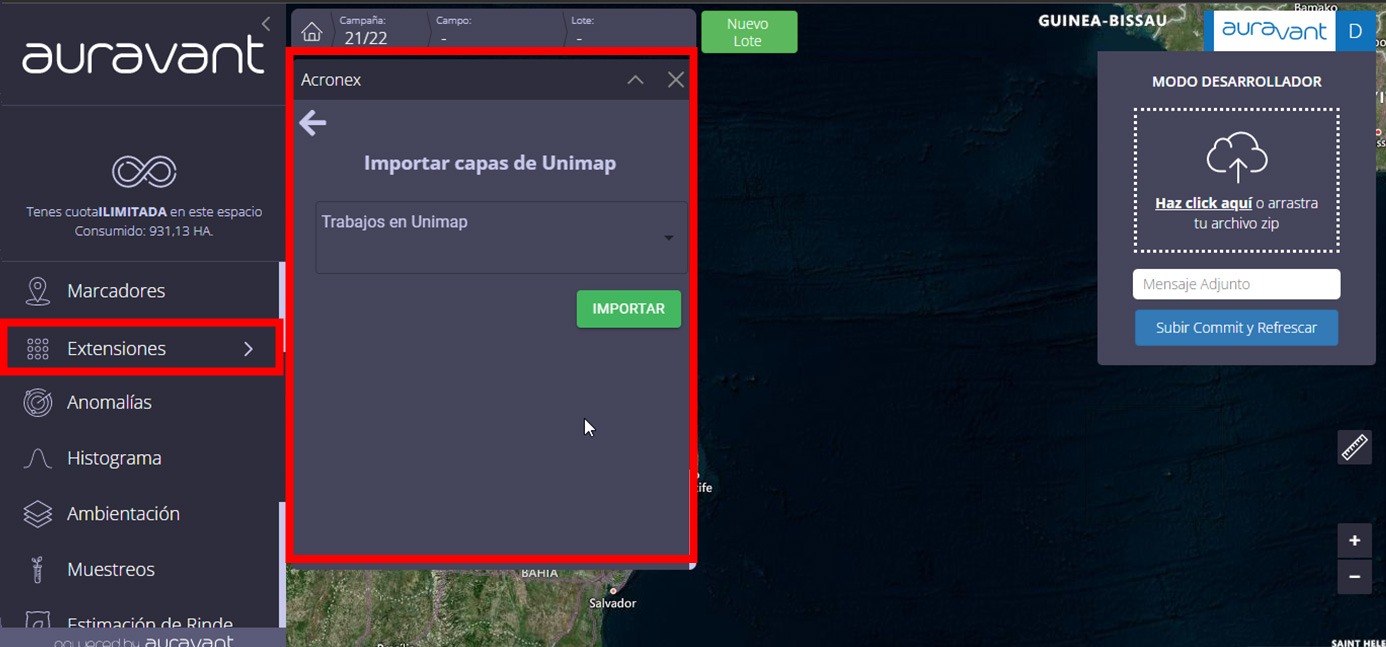Screen dimensions: 1386x647
Task: Collapse the Acronex panel with the caret
Action: (635, 80)
